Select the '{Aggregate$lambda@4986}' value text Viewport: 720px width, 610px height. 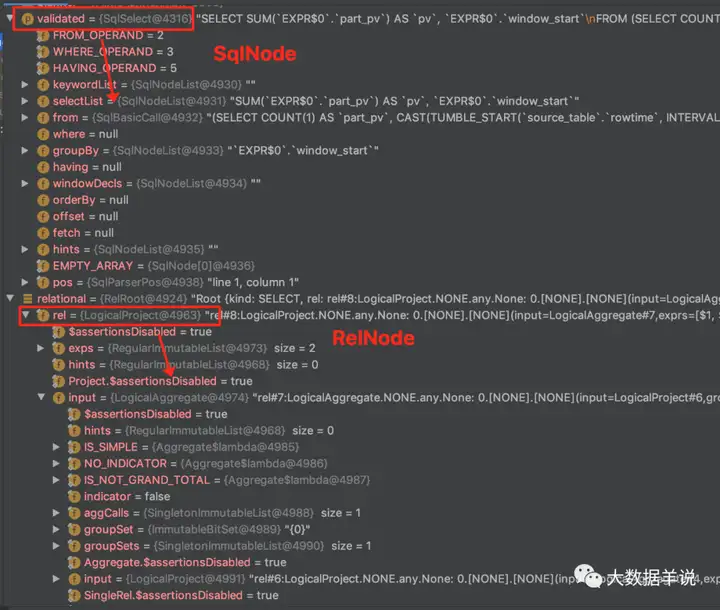[254, 463]
